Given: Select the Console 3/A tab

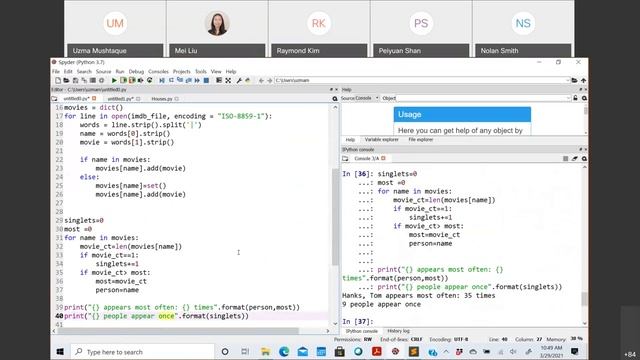Looking at the screenshot, I should click(367, 158).
